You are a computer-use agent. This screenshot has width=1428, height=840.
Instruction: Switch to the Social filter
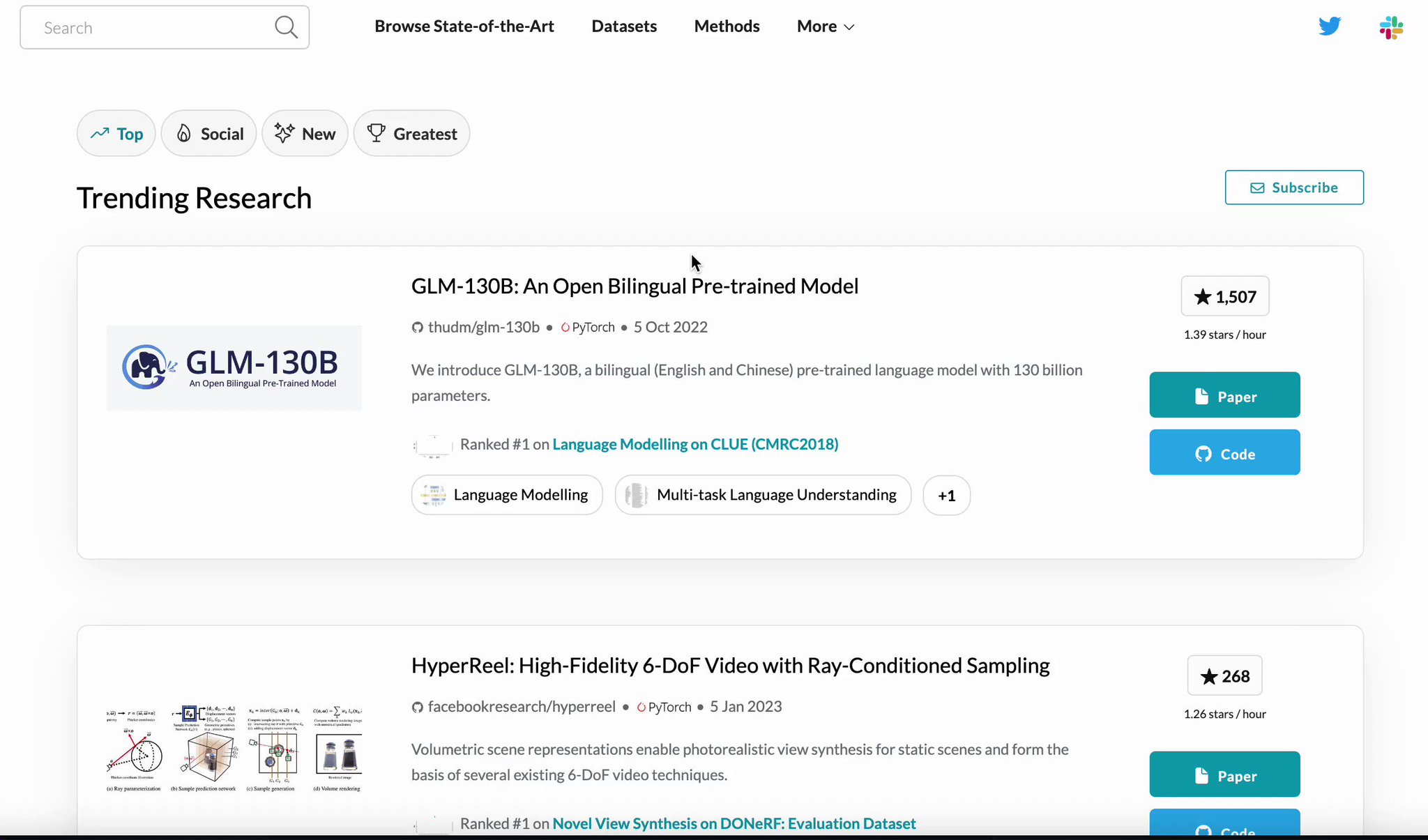pos(208,133)
